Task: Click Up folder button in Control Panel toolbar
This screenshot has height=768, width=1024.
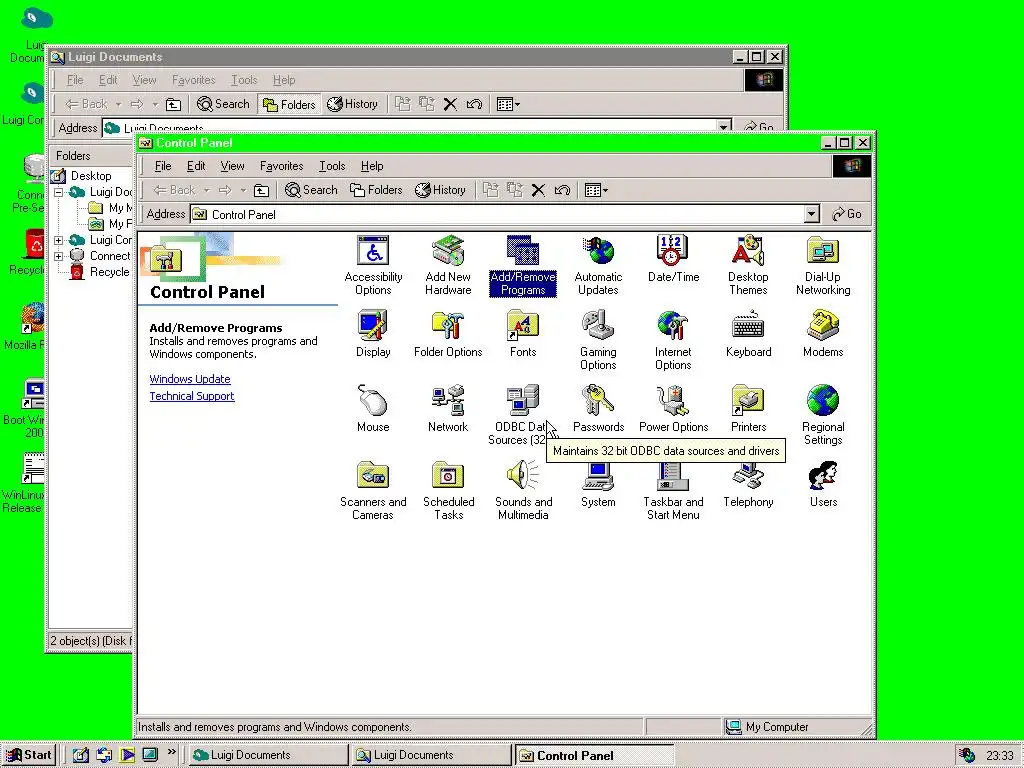Action: 261,190
